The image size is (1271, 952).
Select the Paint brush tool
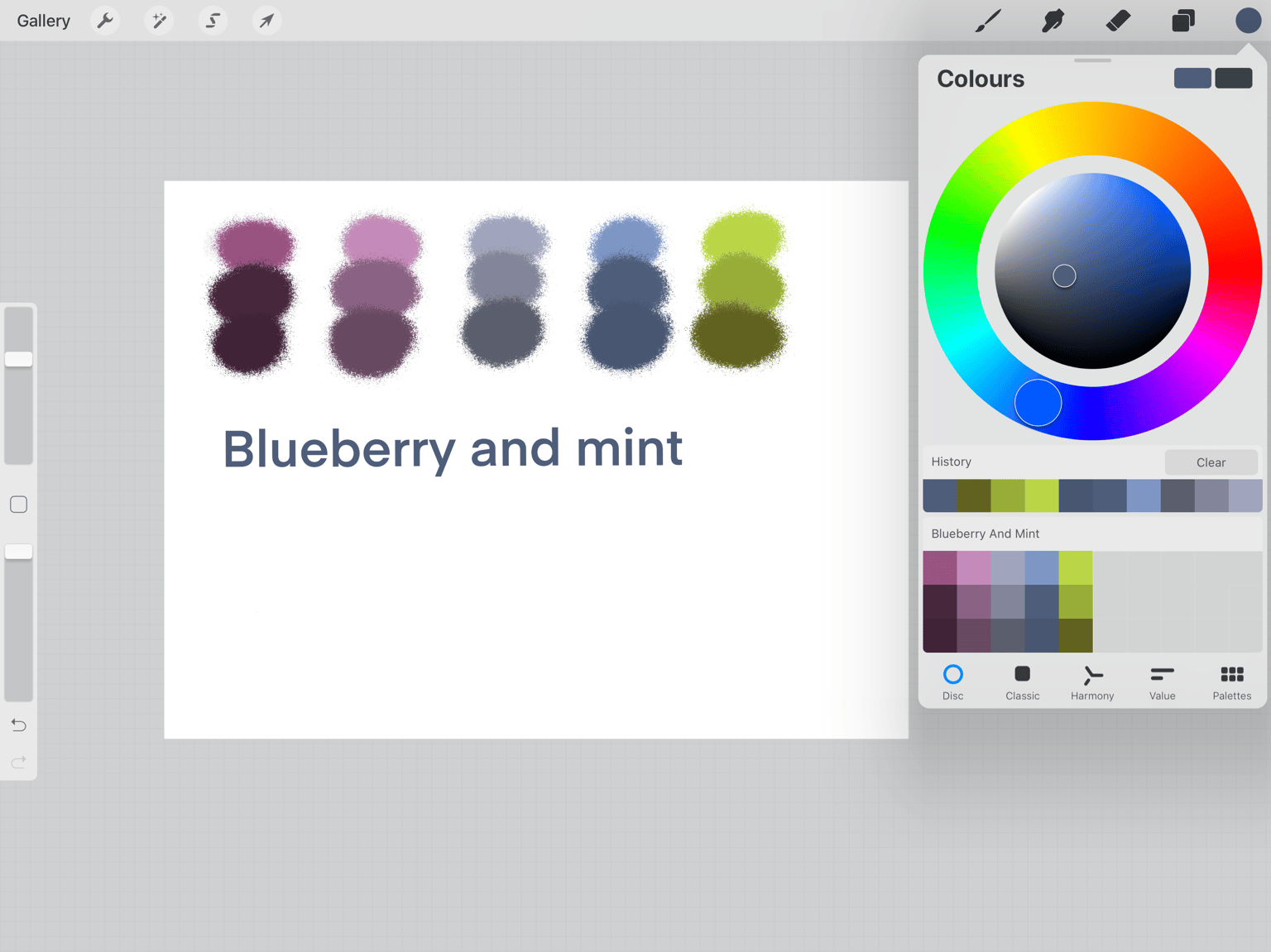[x=988, y=20]
